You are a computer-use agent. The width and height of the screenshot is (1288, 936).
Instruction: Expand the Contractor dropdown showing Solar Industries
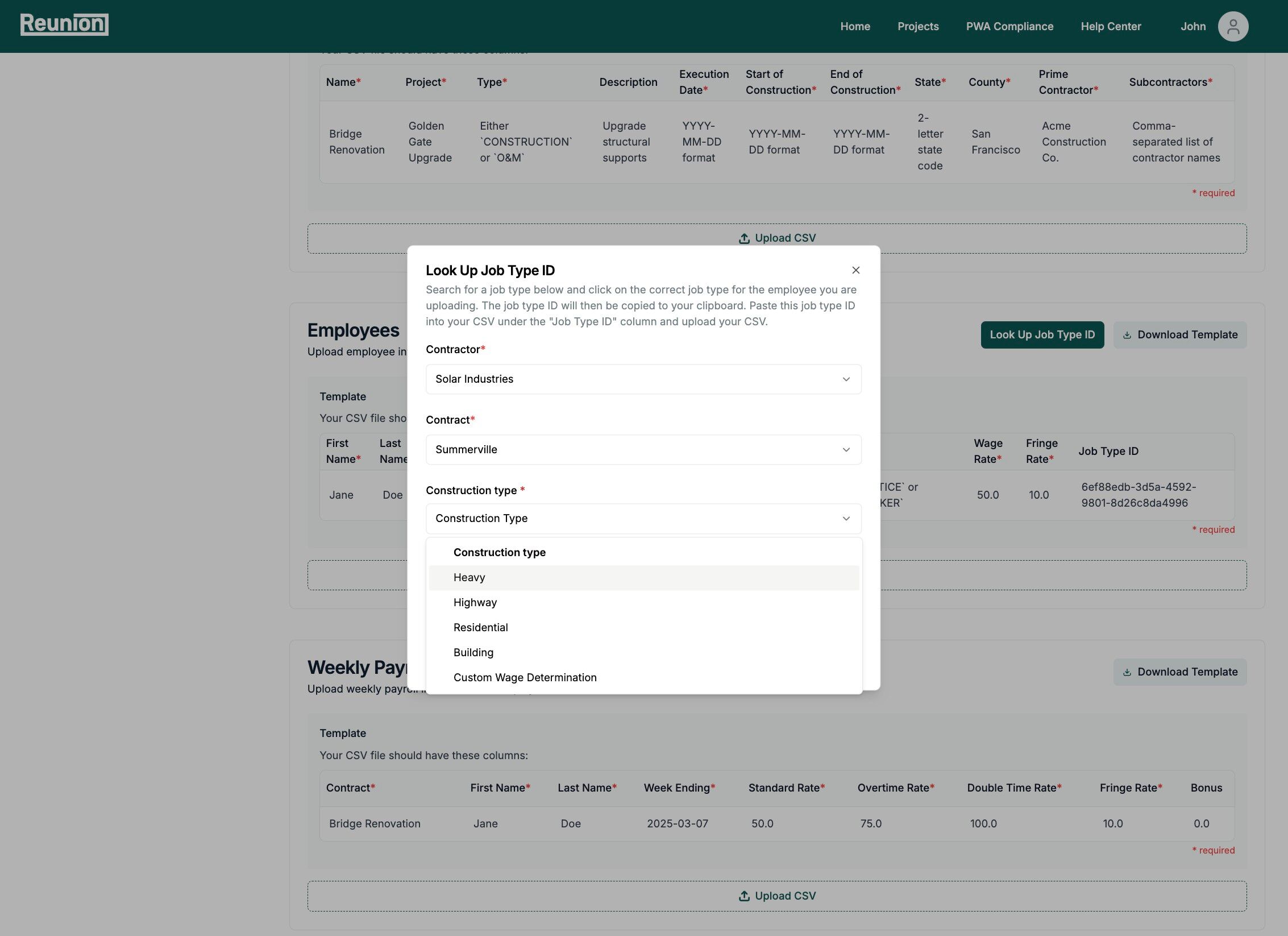643,379
